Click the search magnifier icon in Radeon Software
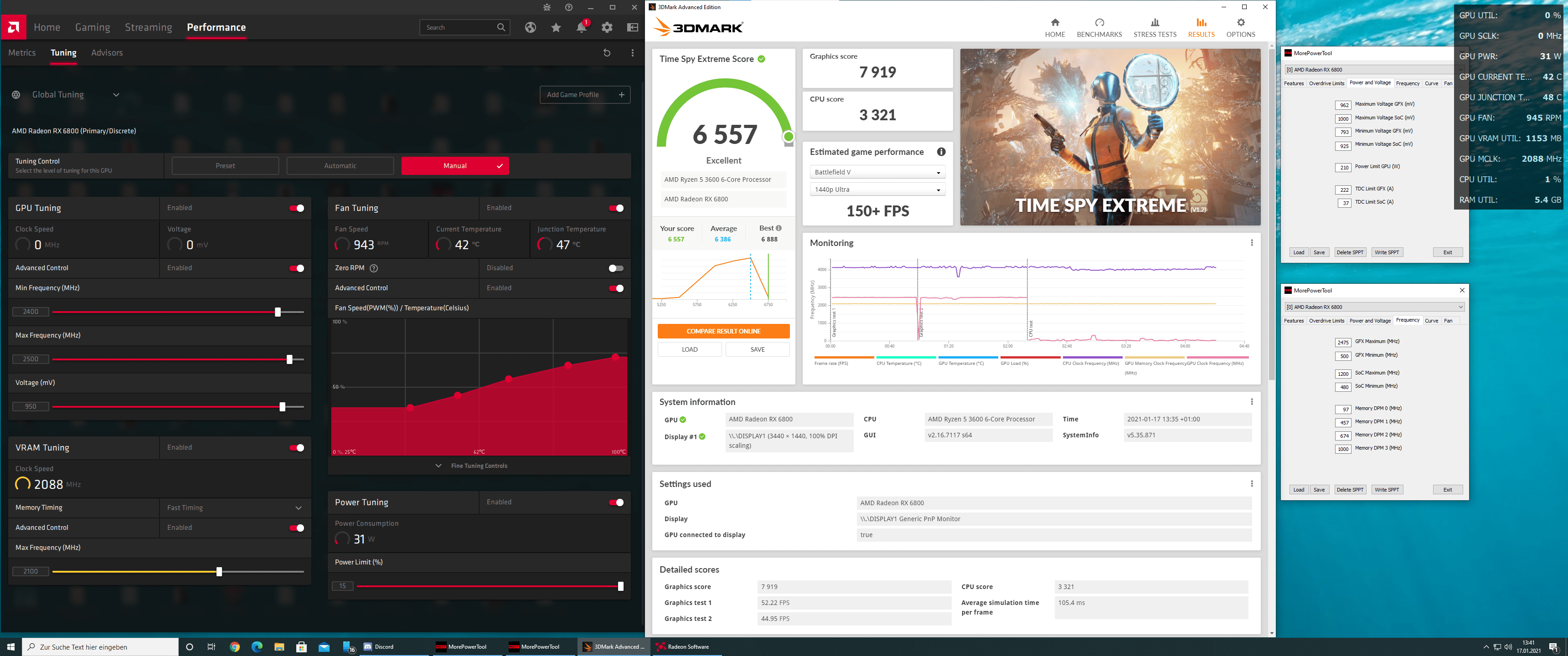Screen dimensions: 1568x656 point(501,27)
